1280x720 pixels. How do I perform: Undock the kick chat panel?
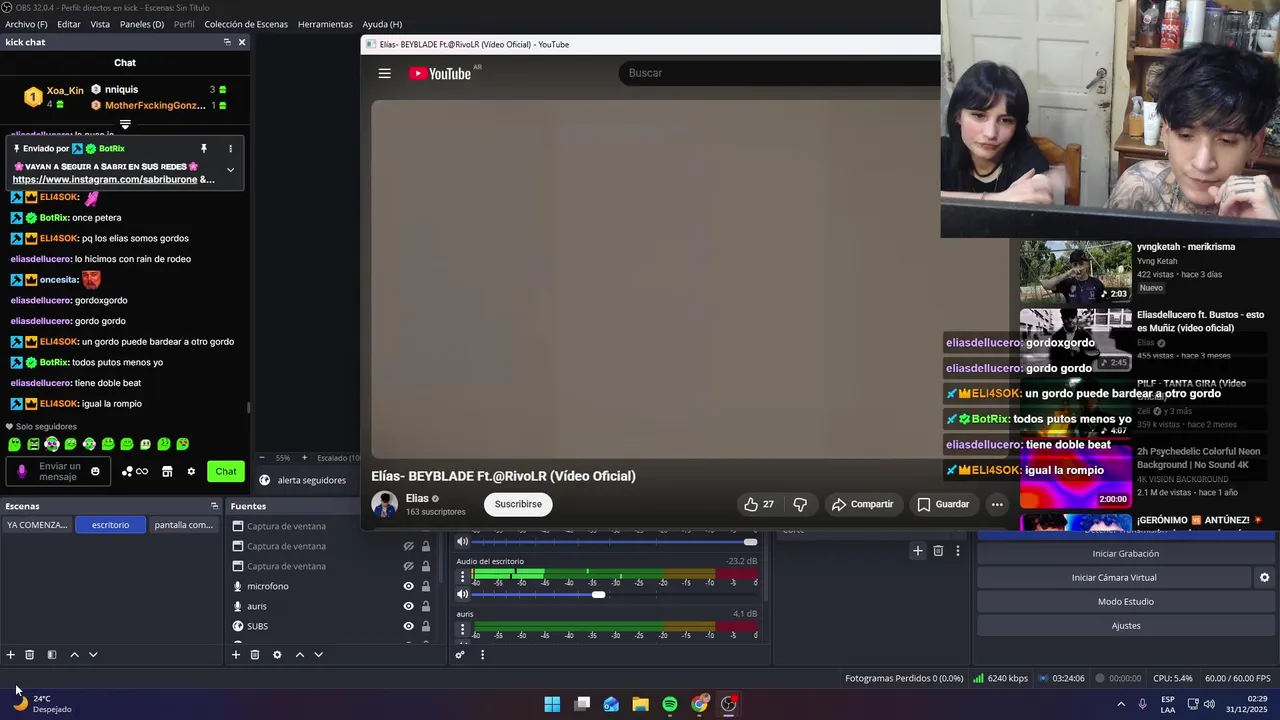(x=227, y=42)
